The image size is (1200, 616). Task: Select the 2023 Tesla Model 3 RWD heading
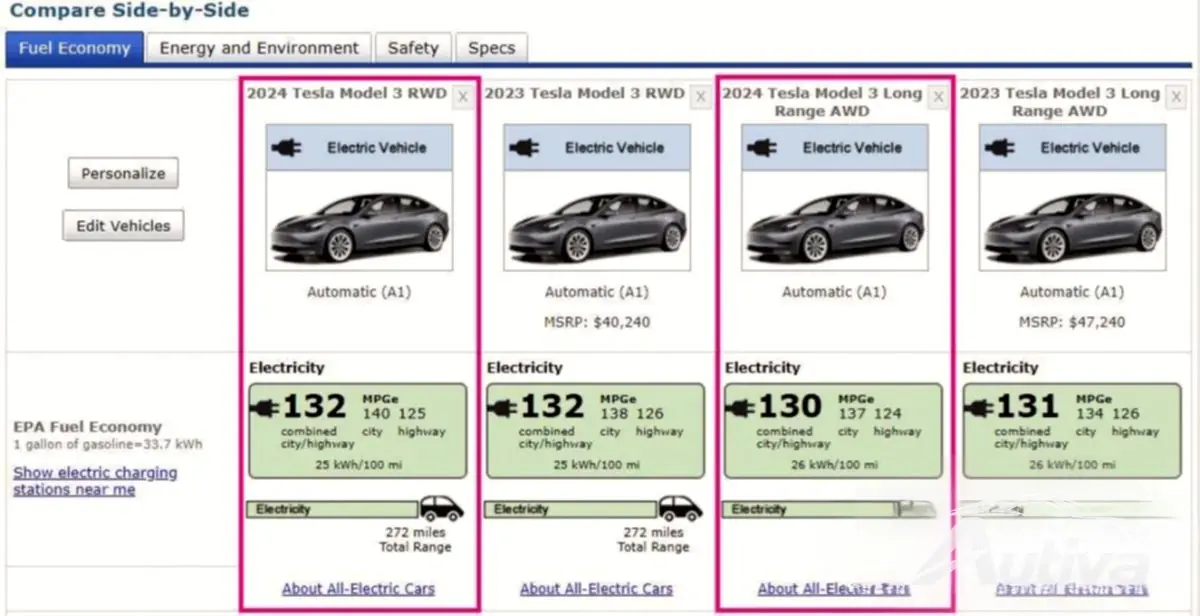(x=585, y=93)
